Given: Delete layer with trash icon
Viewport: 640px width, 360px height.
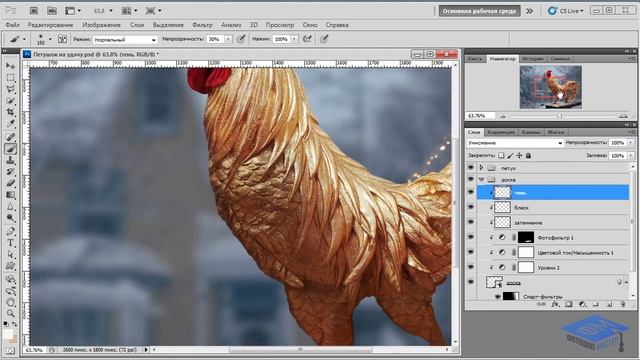Looking at the screenshot, I should click(622, 304).
